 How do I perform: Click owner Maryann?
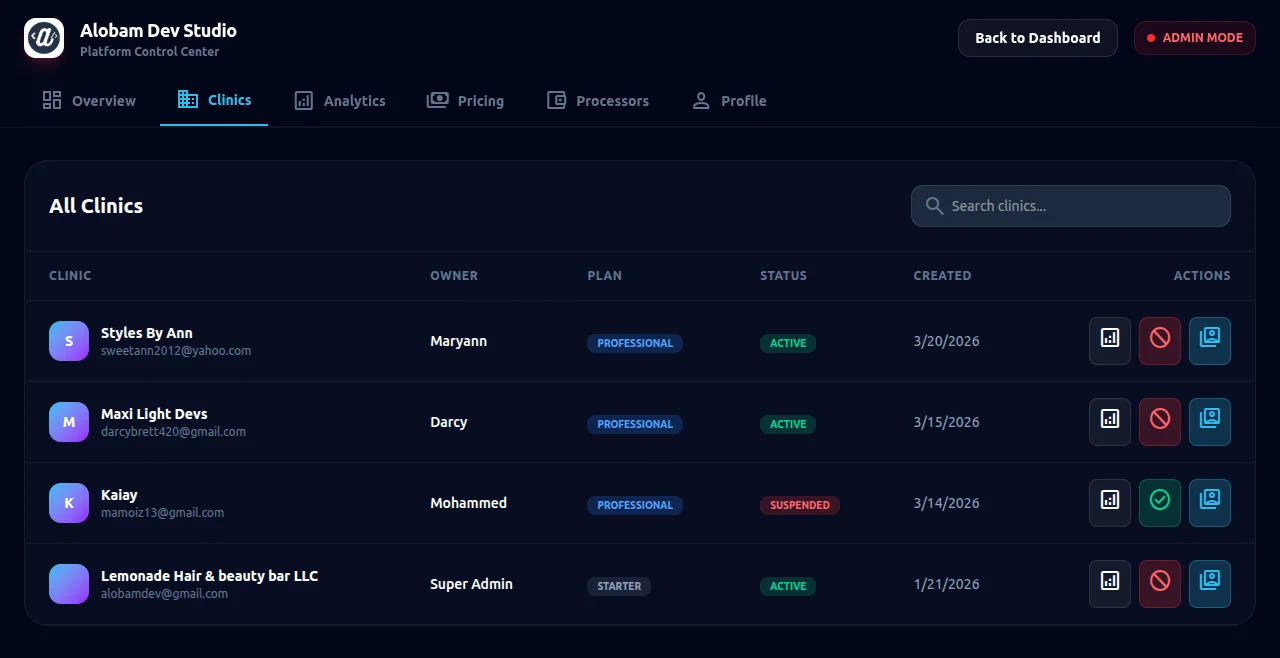click(458, 341)
